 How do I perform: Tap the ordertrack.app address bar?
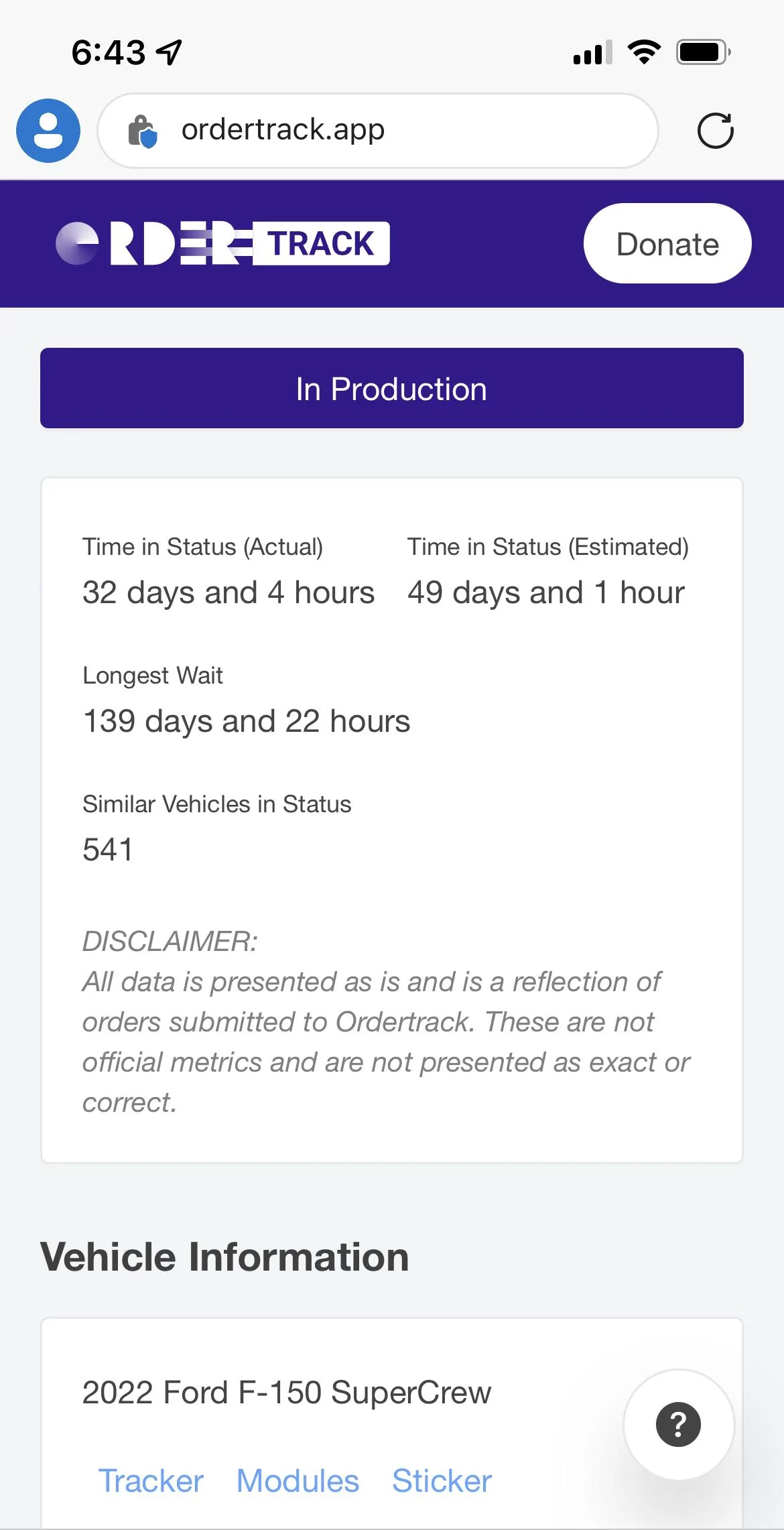(377, 131)
